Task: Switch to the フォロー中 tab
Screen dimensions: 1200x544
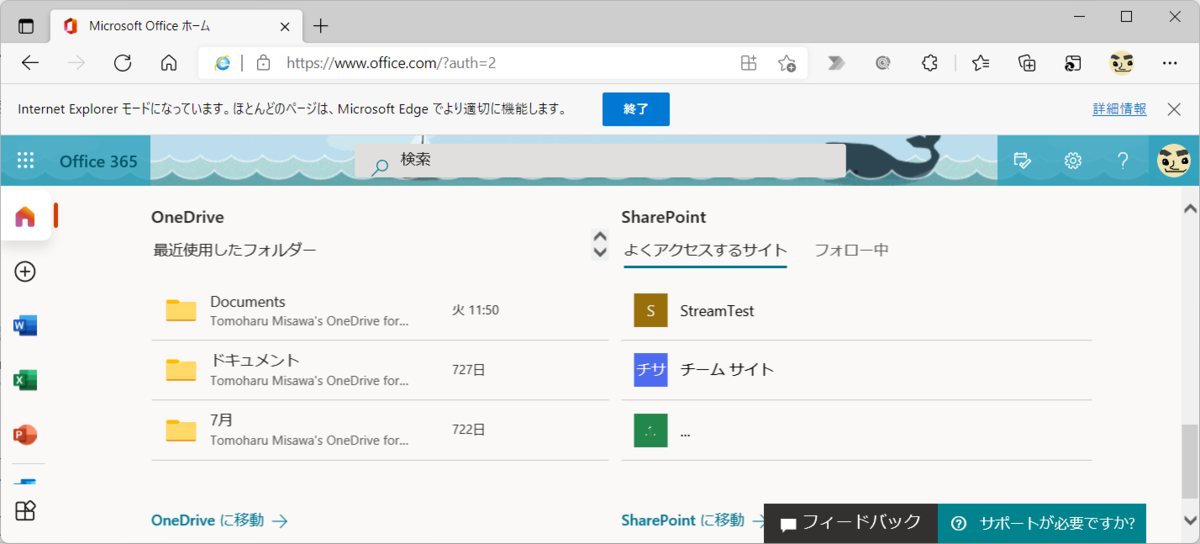Action: (x=851, y=250)
